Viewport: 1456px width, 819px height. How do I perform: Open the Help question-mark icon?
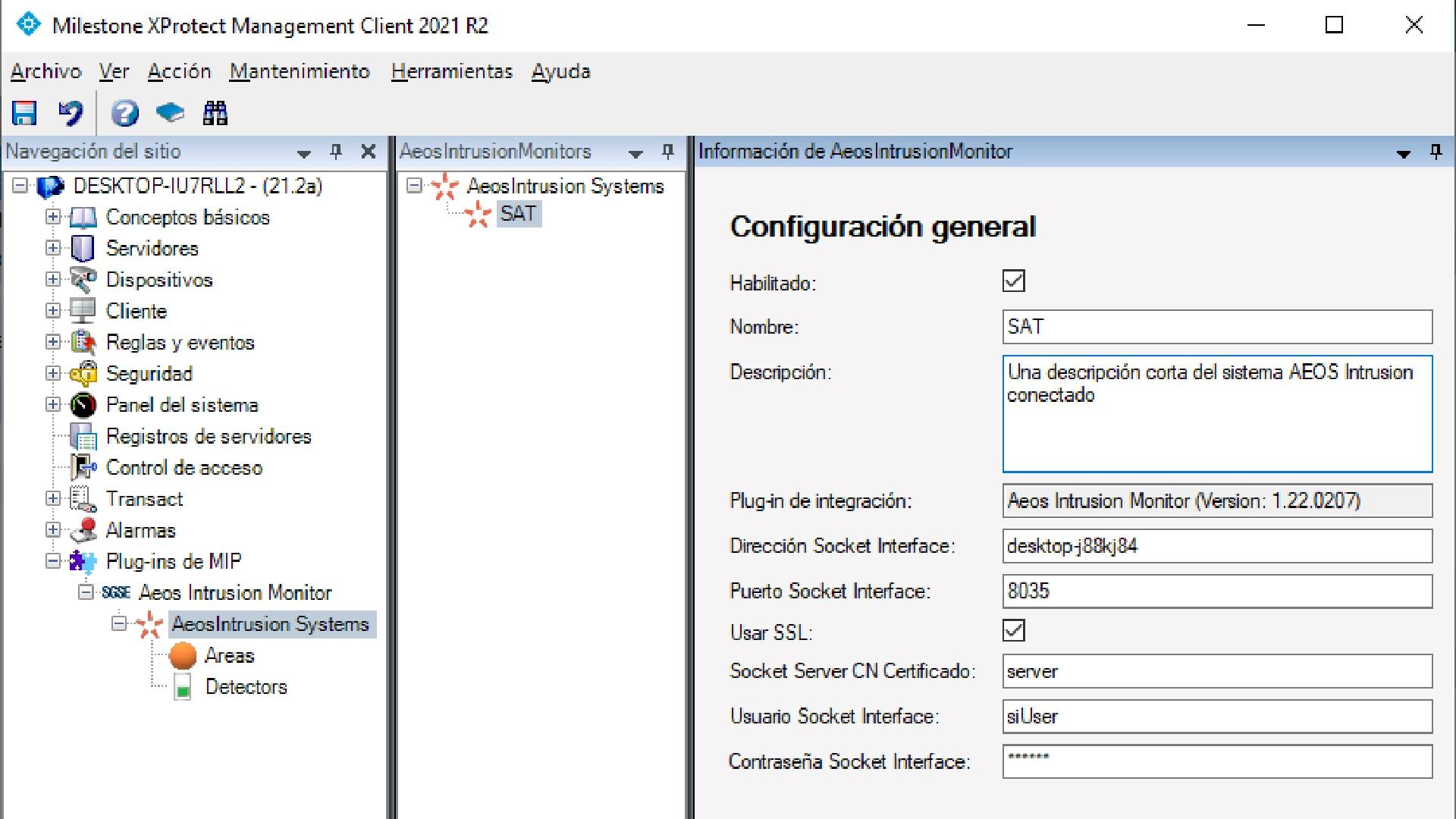(125, 113)
